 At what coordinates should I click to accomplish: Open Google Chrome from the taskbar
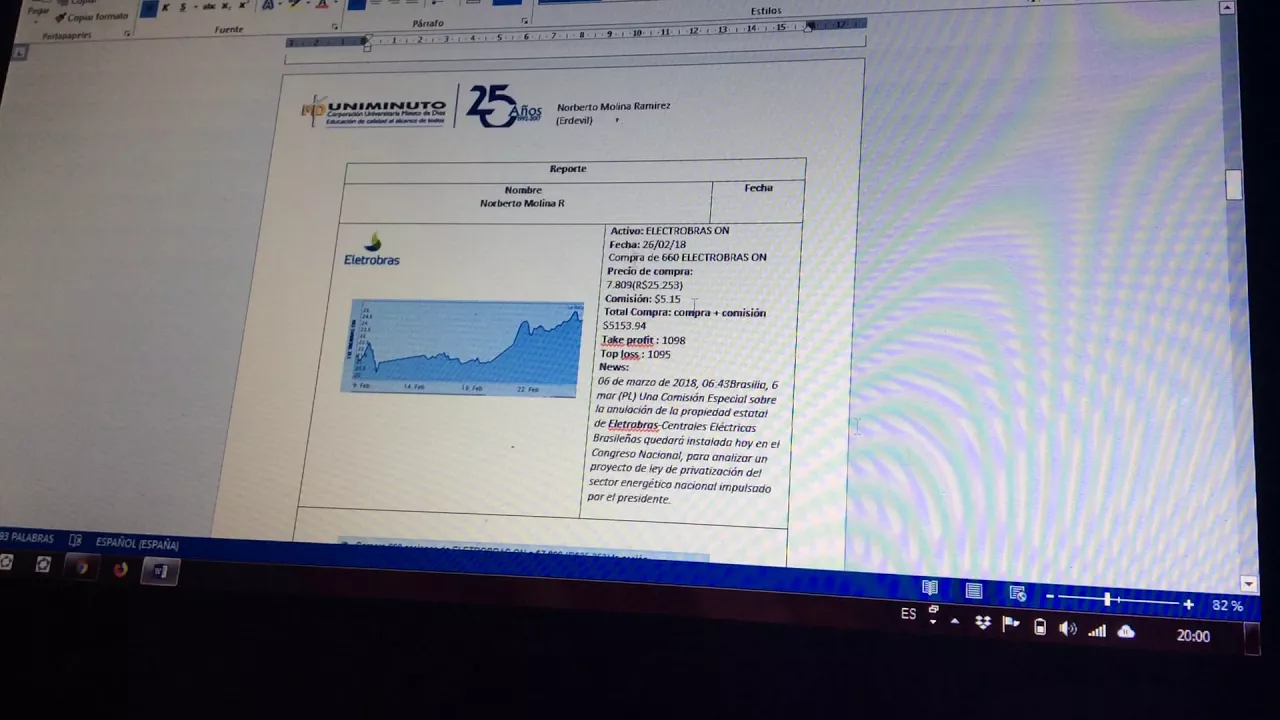[82, 568]
